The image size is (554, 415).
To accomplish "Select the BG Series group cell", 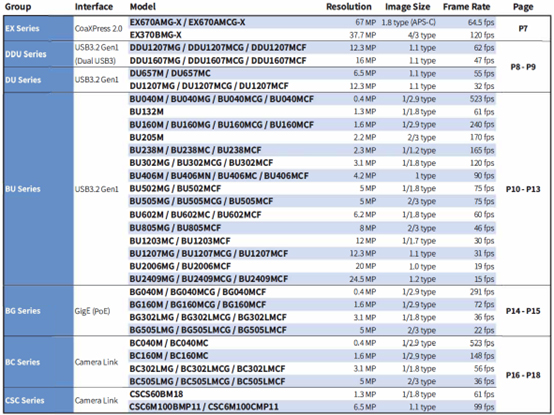I will point(38,311).
